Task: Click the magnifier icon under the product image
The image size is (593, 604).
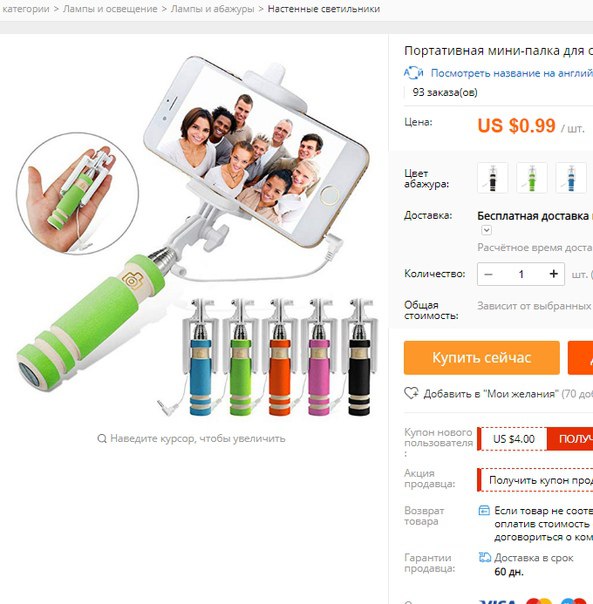Action: click(x=102, y=438)
